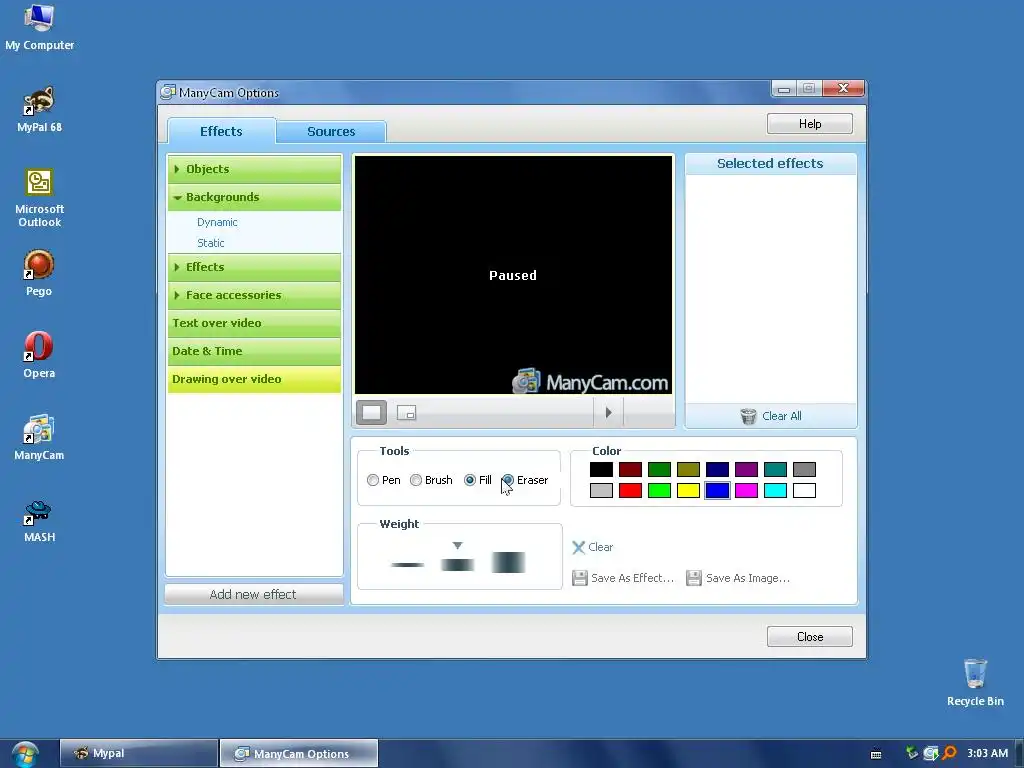Open My Computer desktop icon
This screenshot has height=768, width=1024.
click(39, 27)
